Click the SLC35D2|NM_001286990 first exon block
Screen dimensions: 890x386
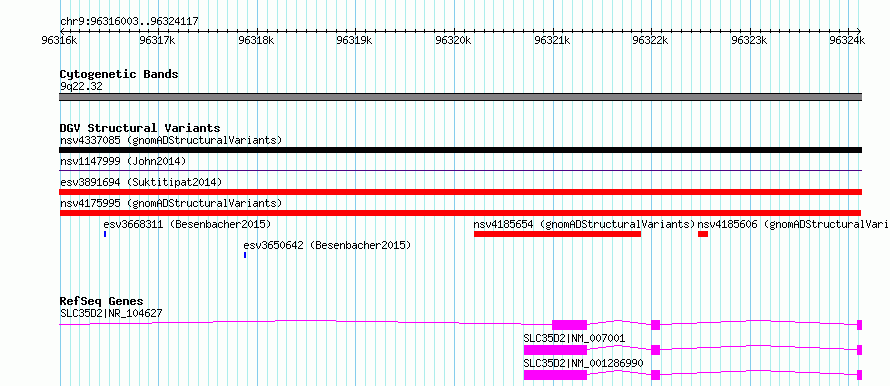point(555,375)
